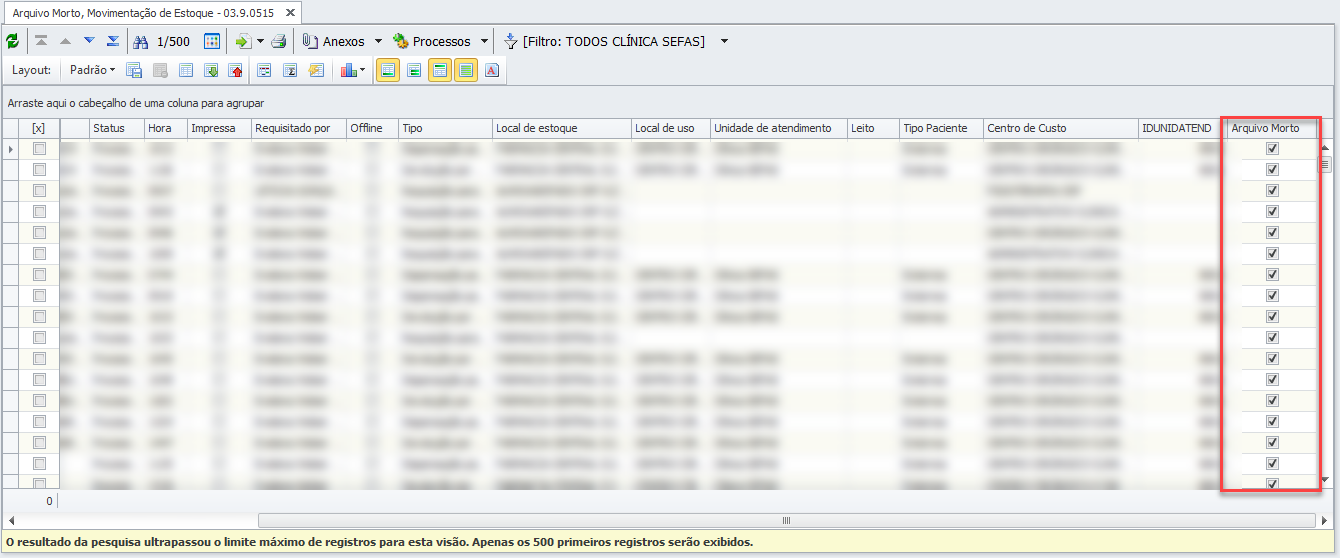
Task: Click the layout icon with red up arrow
Action: tap(236, 70)
